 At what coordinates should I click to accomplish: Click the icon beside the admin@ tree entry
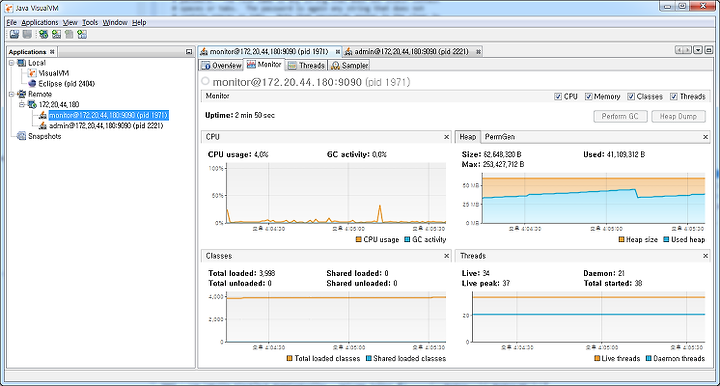point(43,125)
